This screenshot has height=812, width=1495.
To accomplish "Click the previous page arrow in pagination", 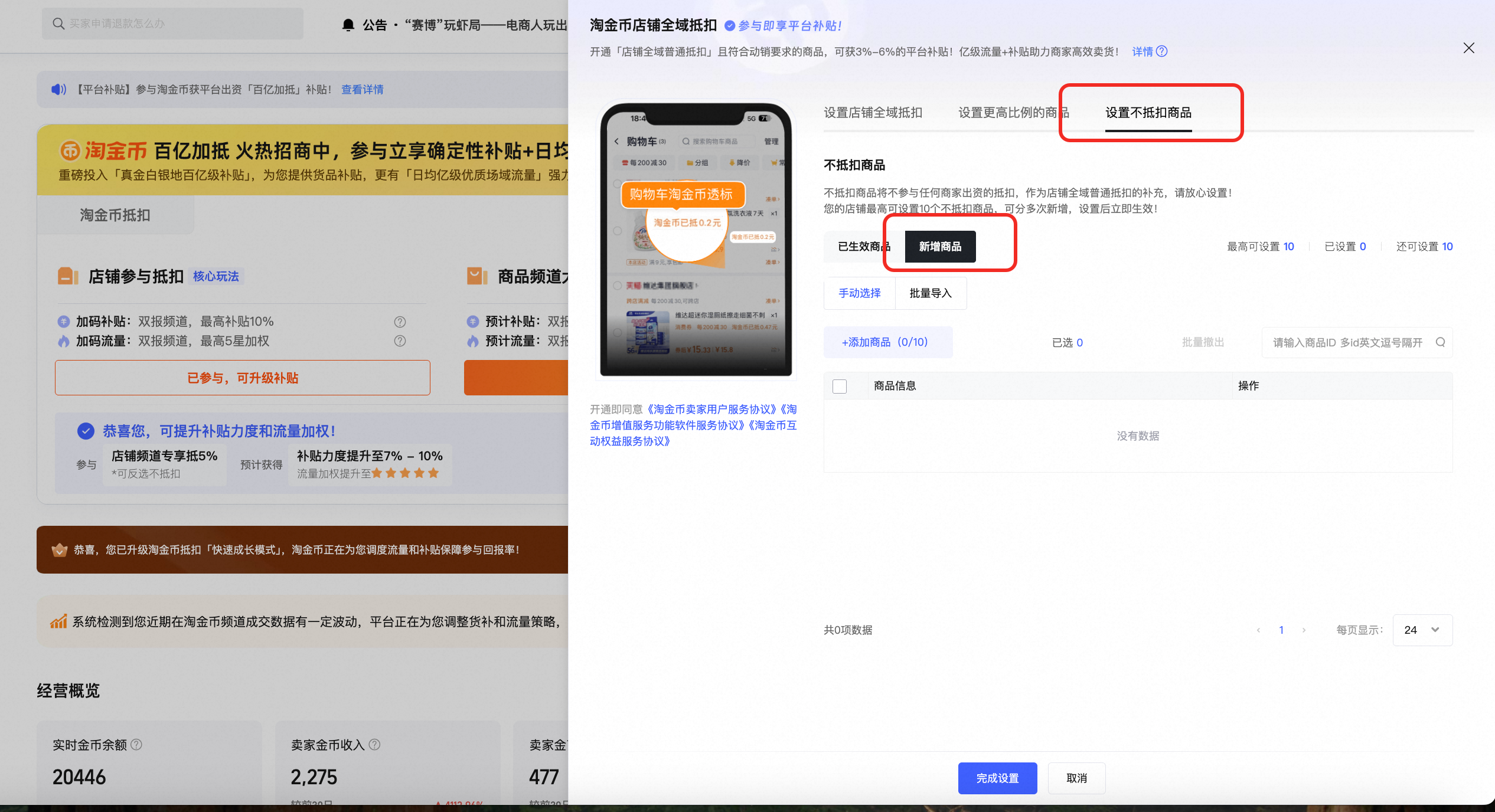I will tap(1258, 630).
